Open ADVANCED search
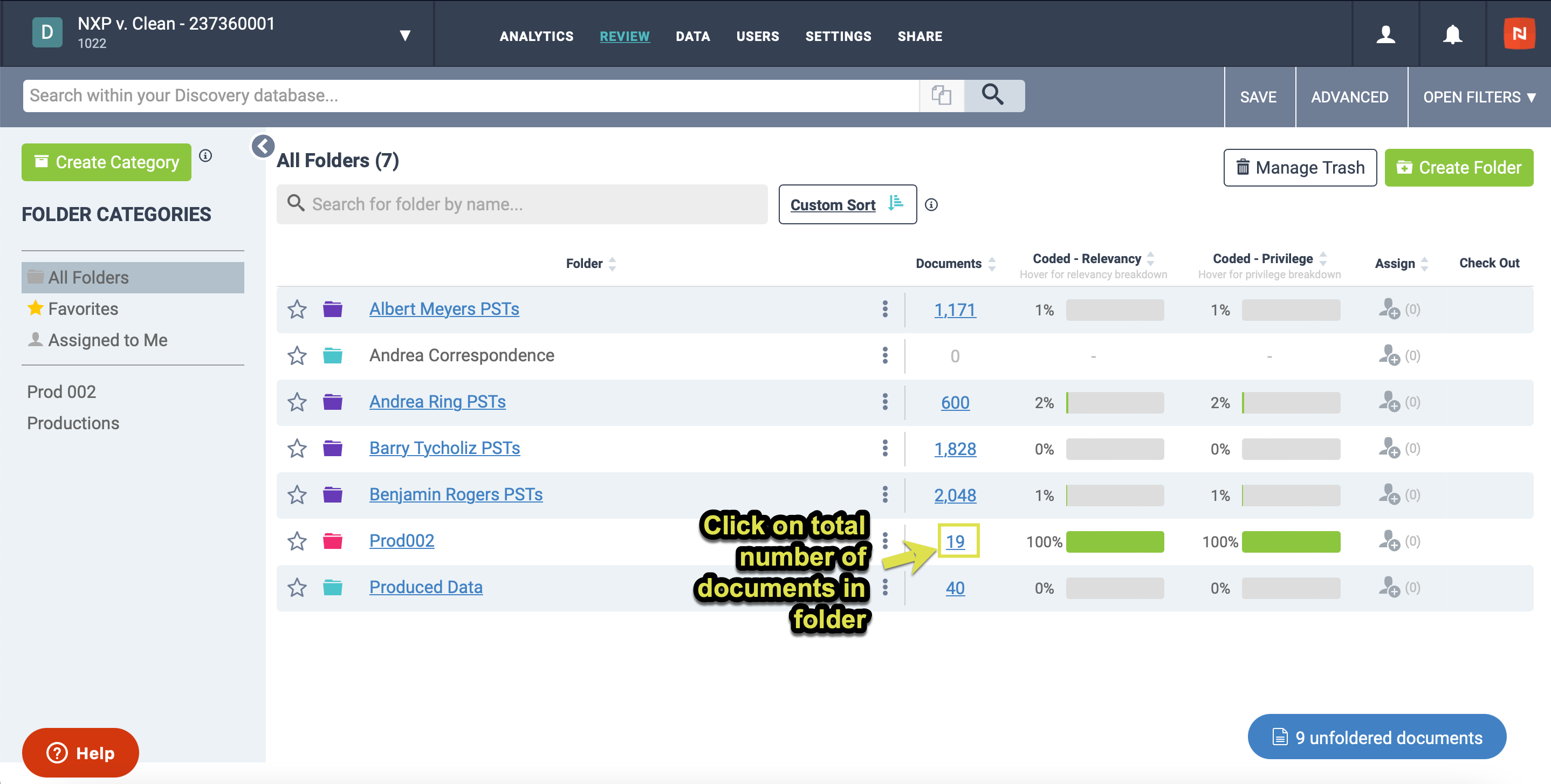1551x784 pixels. (1350, 97)
